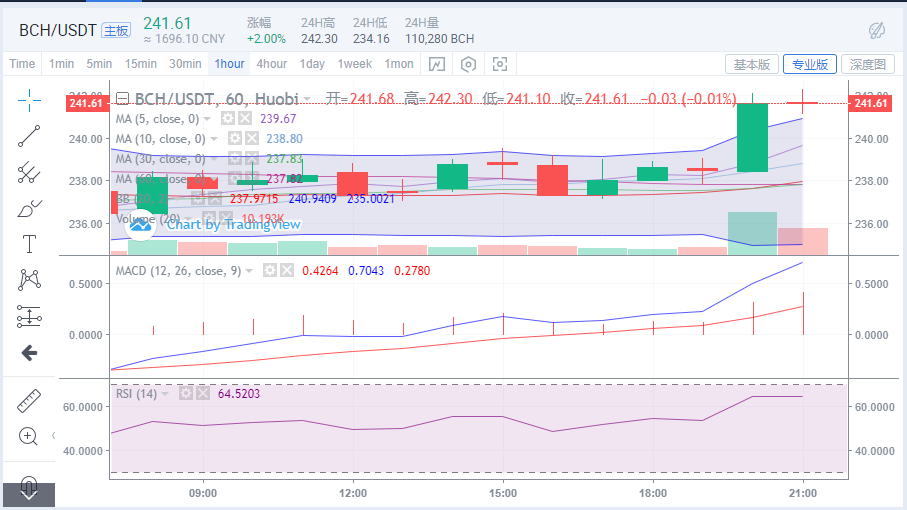Expand MA (5, close, 0) dropdown arrow
The image size is (907, 510).
207,119
